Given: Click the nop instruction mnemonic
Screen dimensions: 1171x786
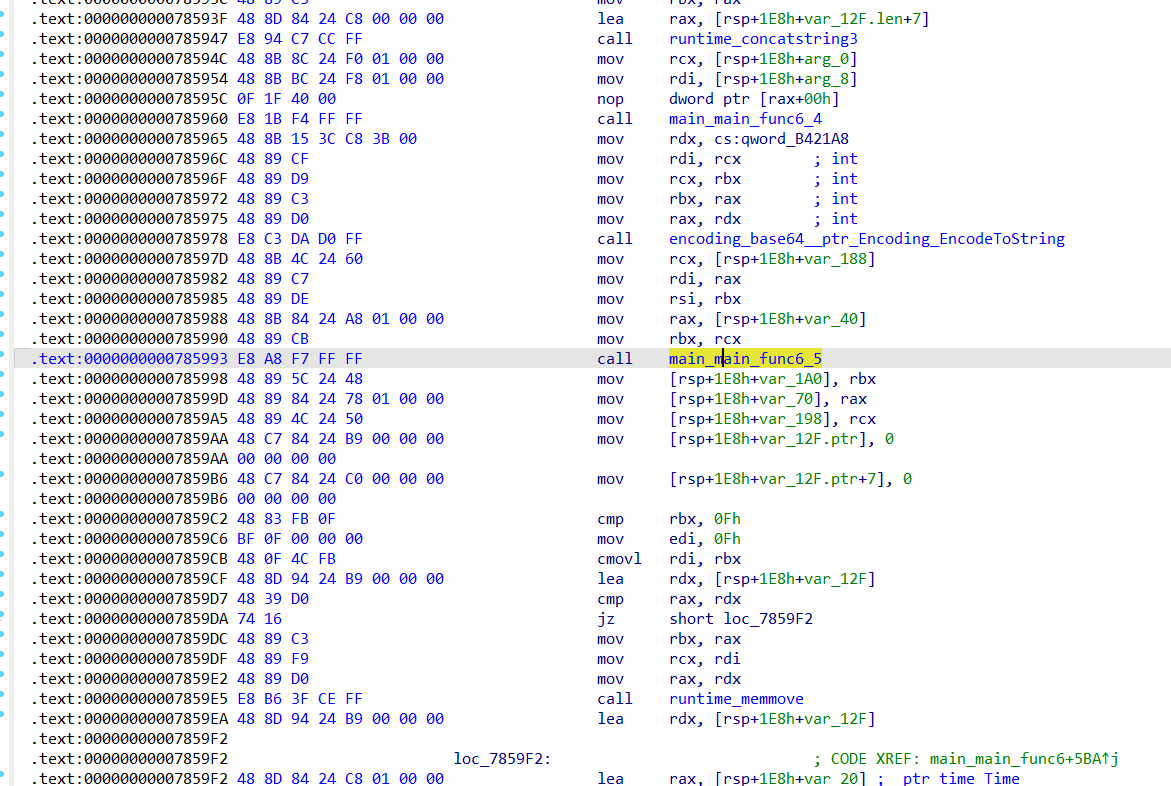Looking at the screenshot, I should (x=610, y=99).
